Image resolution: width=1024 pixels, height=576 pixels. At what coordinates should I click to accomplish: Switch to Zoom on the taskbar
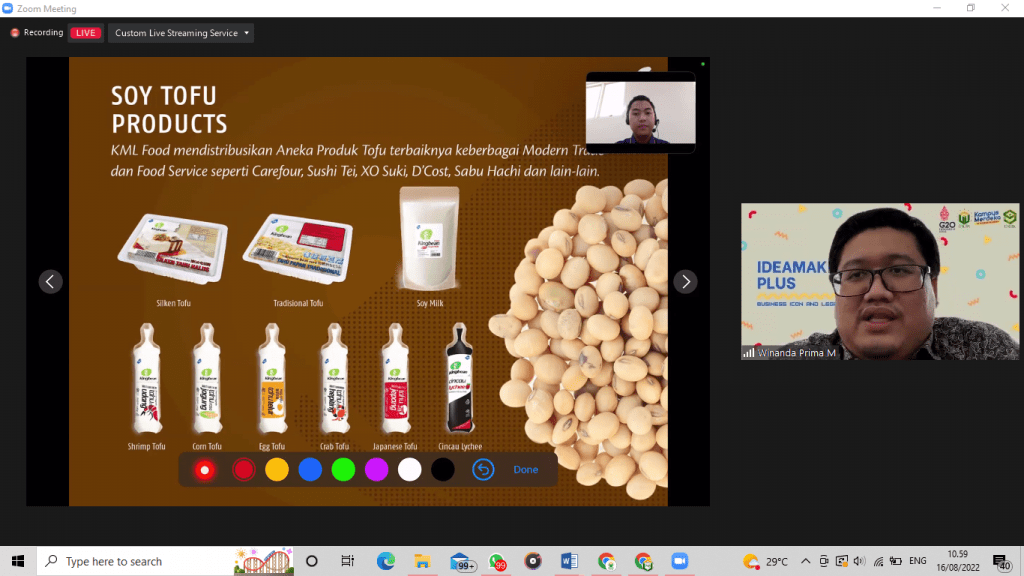click(680, 561)
